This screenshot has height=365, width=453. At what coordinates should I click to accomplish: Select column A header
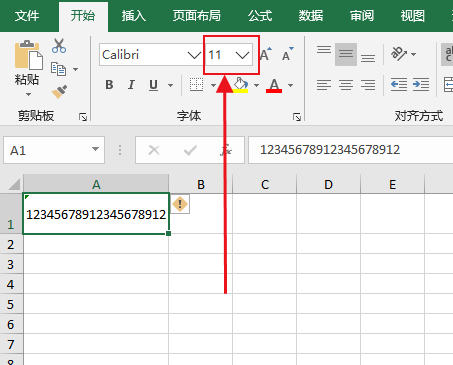[x=96, y=184]
